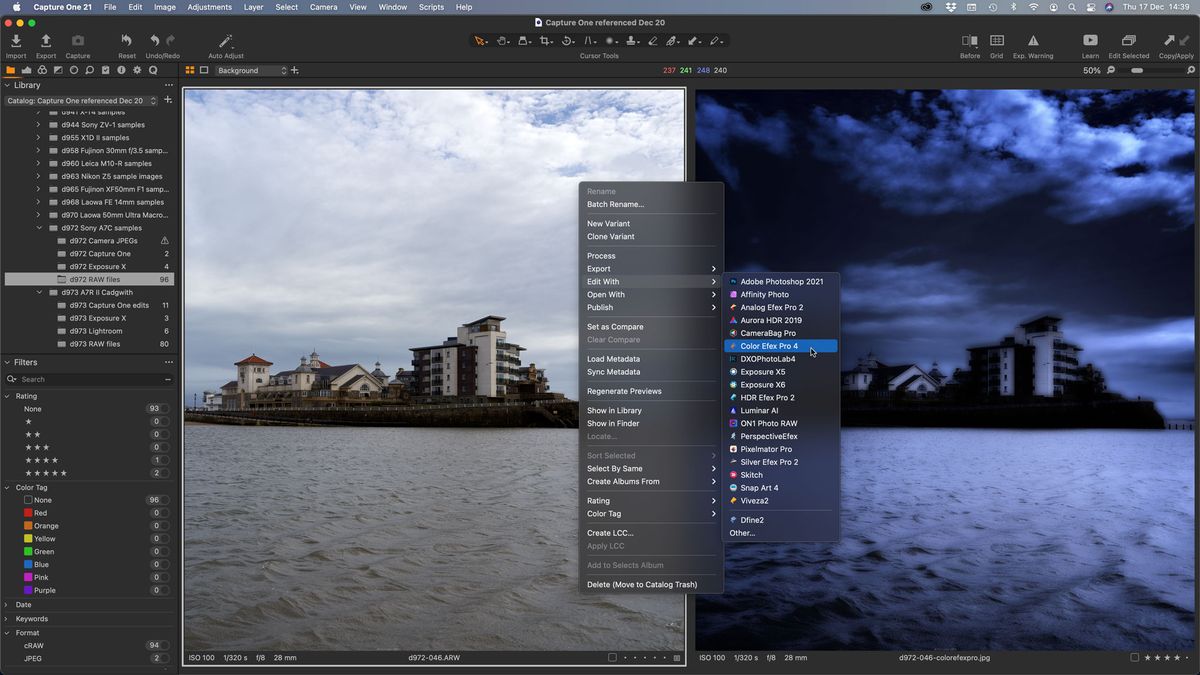Click the Auto Adjust button
Viewport: 1200px width, 675px height.
tap(224, 40)
